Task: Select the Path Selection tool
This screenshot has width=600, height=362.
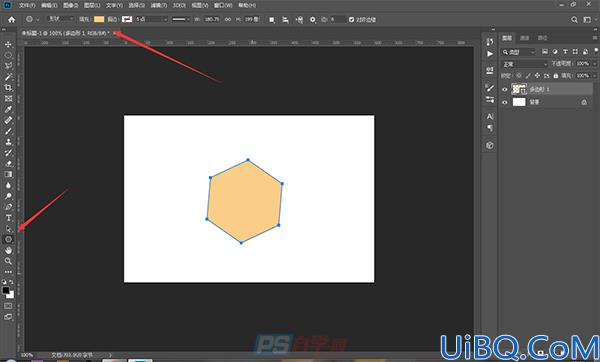Action: point(8,229)
